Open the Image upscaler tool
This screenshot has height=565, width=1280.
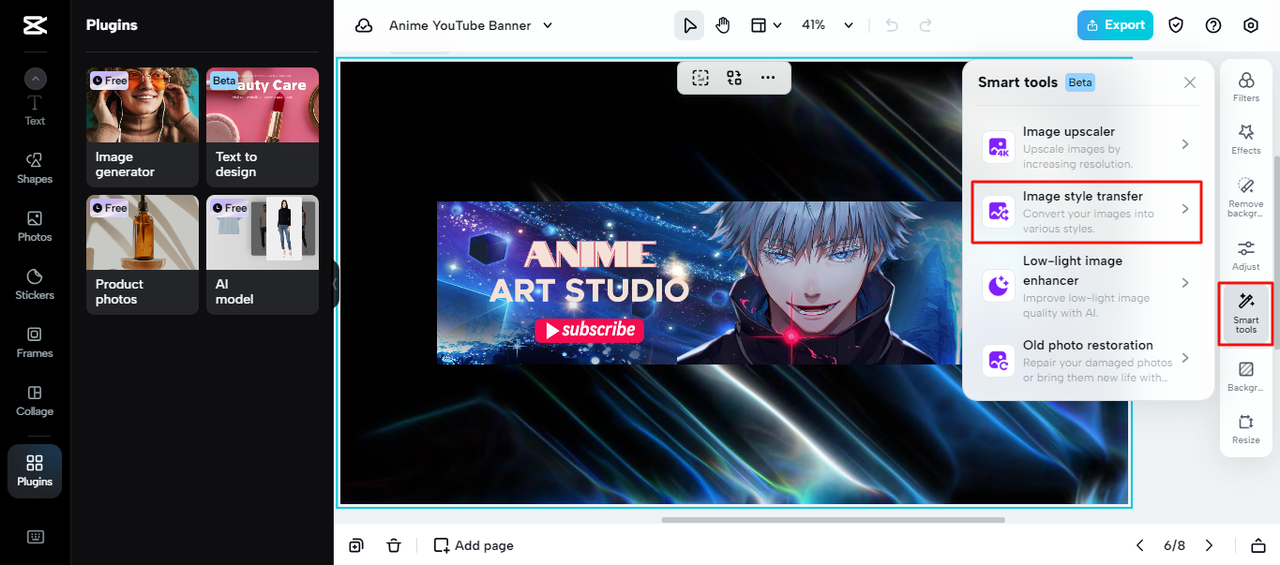pyautogui.click(x=1088, y=147)
